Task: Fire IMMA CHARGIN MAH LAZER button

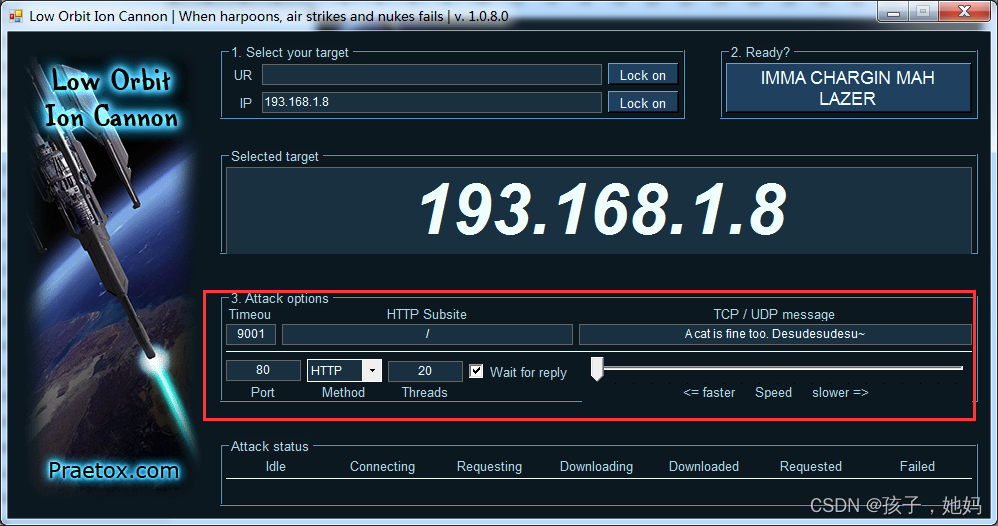Action: 848,88
